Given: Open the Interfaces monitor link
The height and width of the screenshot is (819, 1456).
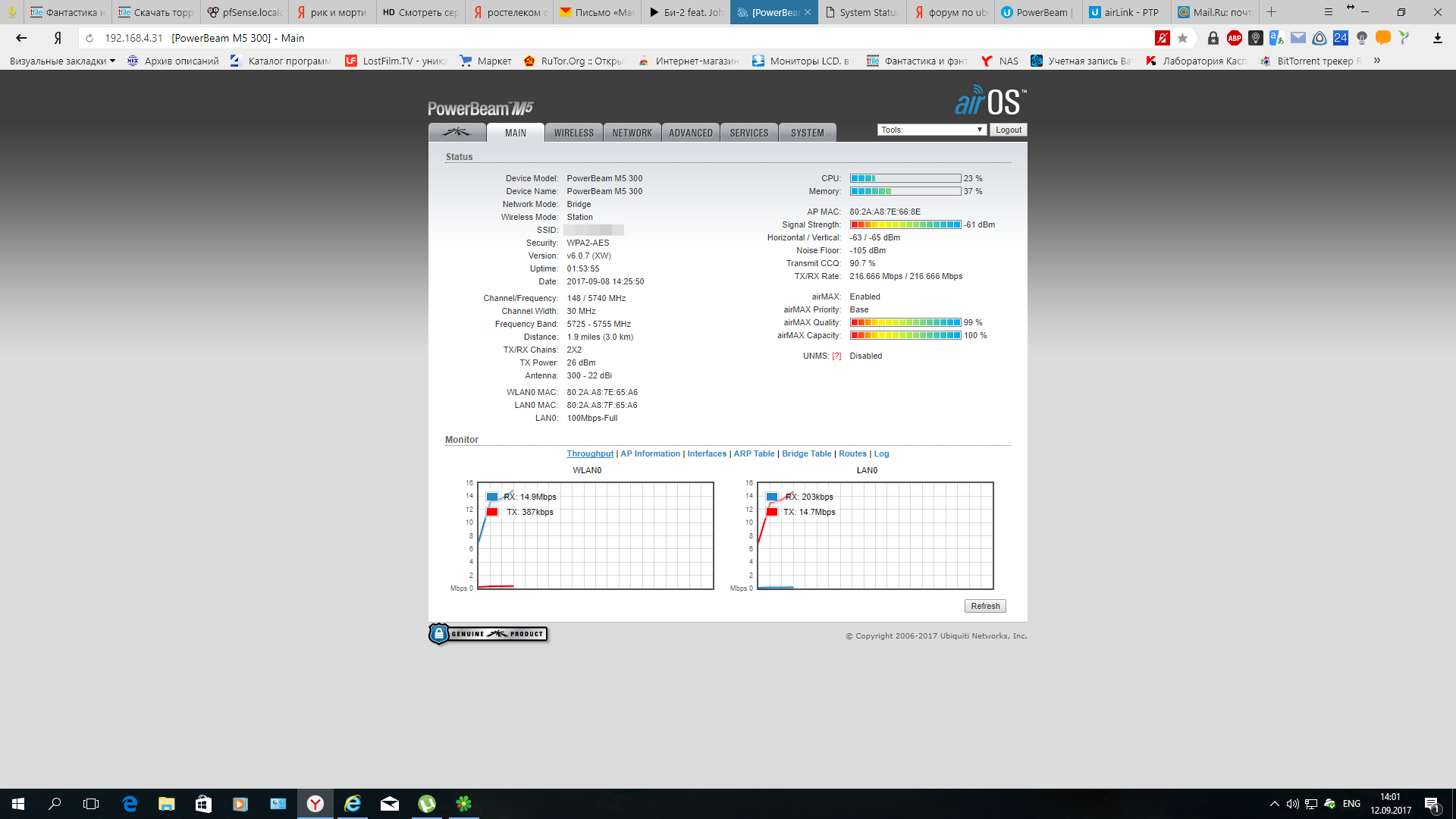Looking at the screenshot, I should (707, 453).
